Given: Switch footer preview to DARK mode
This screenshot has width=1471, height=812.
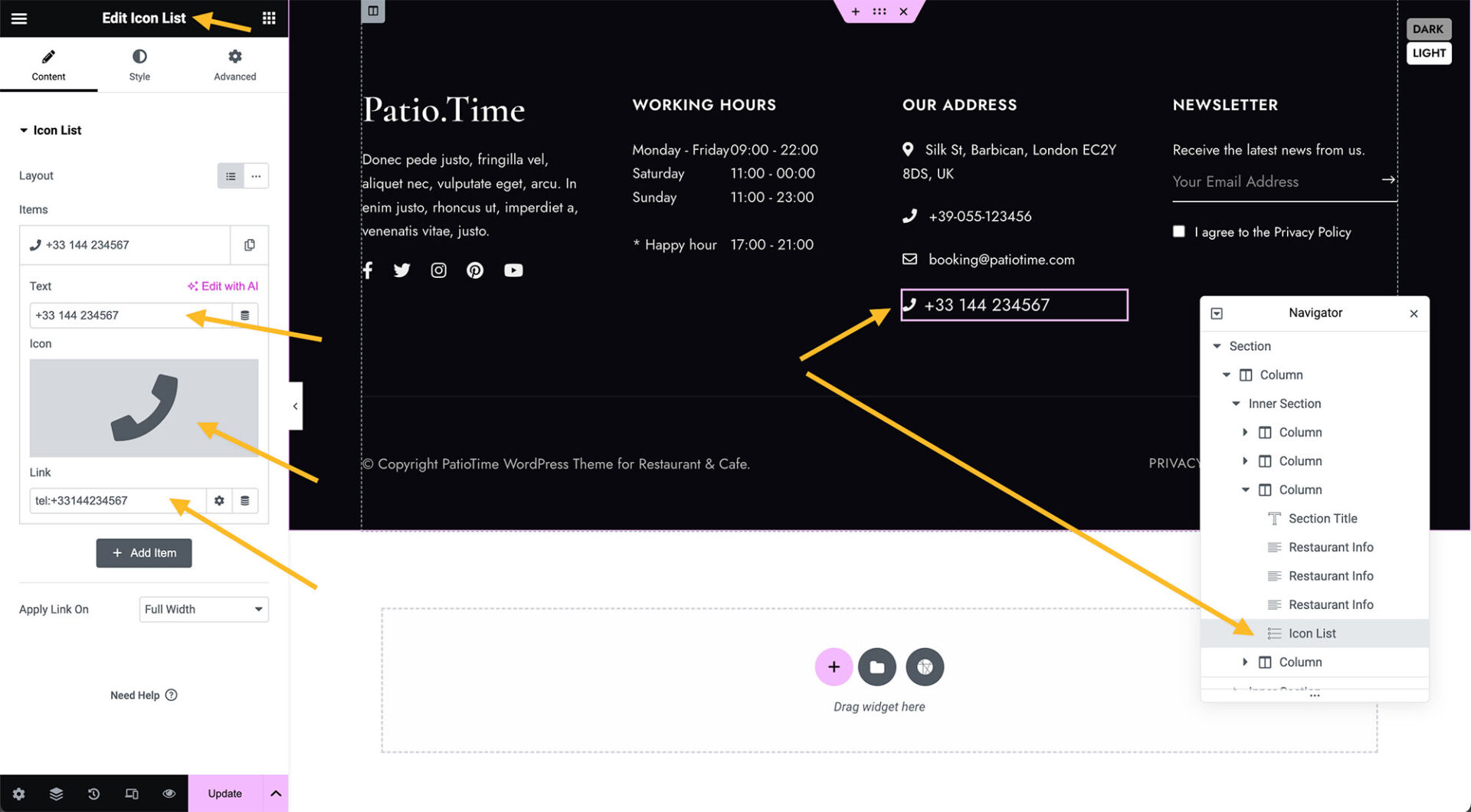Looking at the screenshot, I should pyautogui.click(x=1428, y=28).
